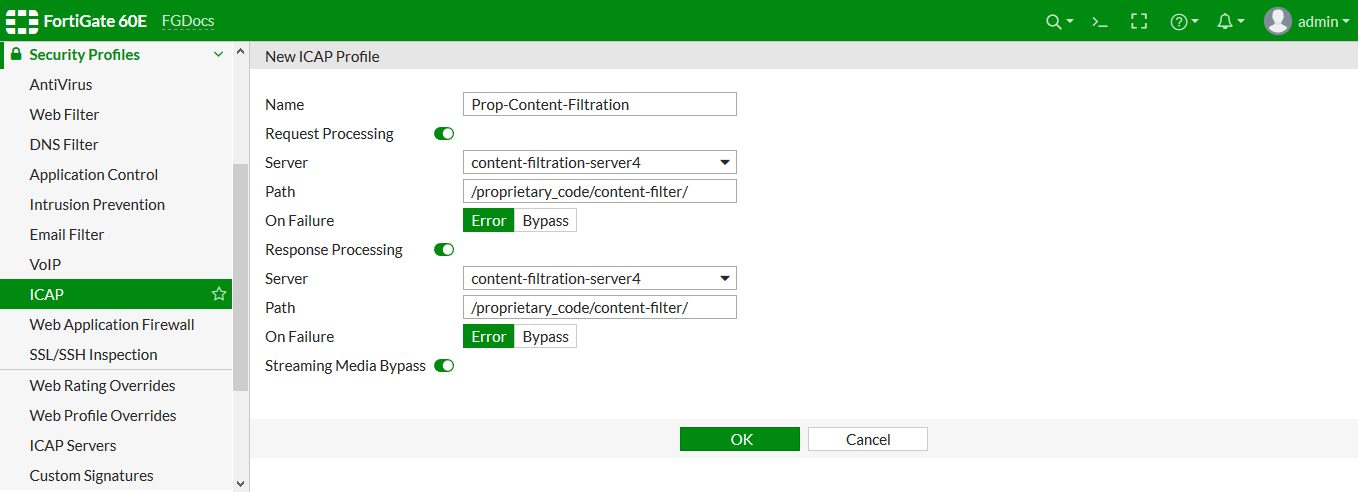Viewport: 1358px width, 492px height.
Task: Open the Web Filter menu item
Action: pos(64,115)
